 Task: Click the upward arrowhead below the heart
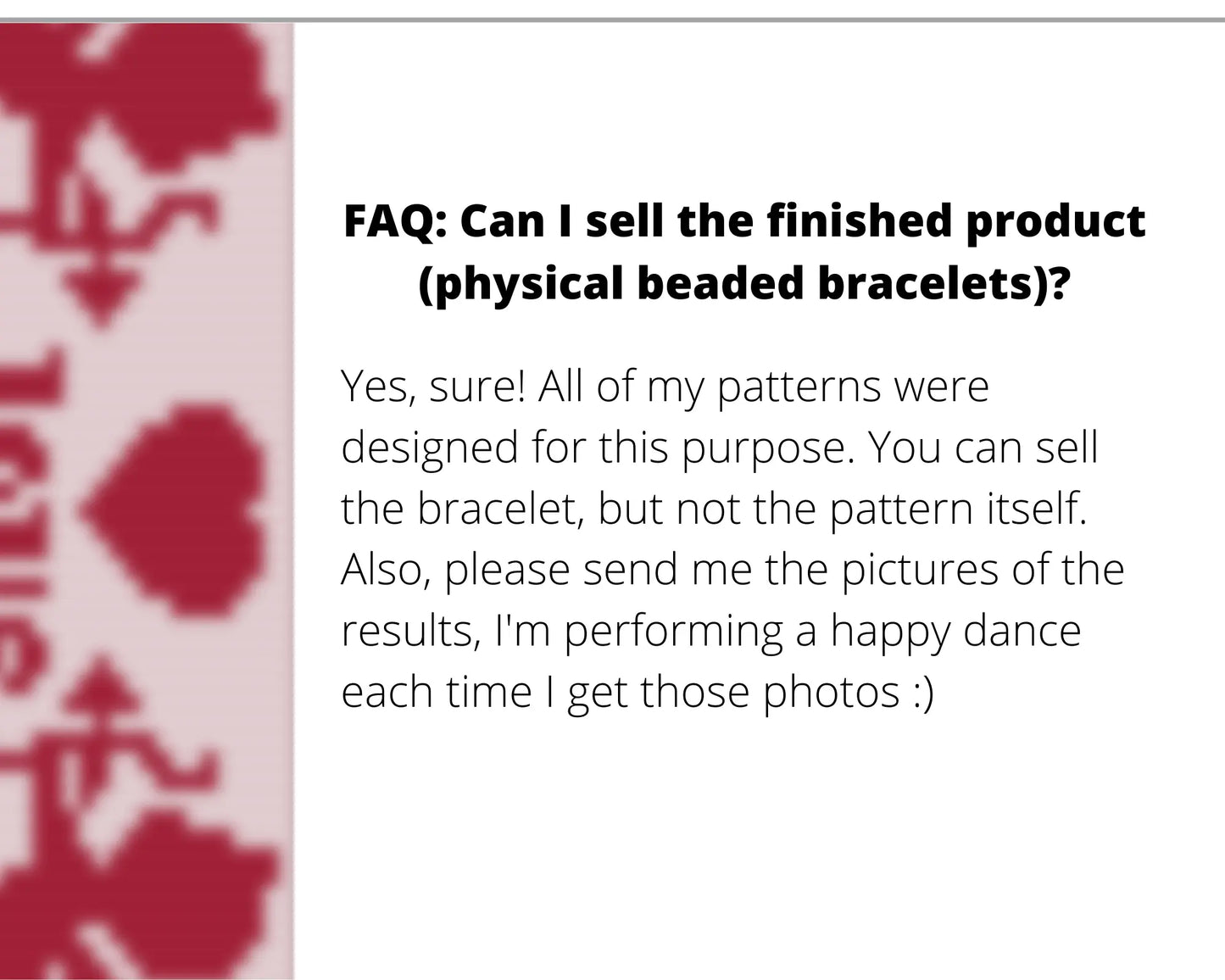[103, 688]
